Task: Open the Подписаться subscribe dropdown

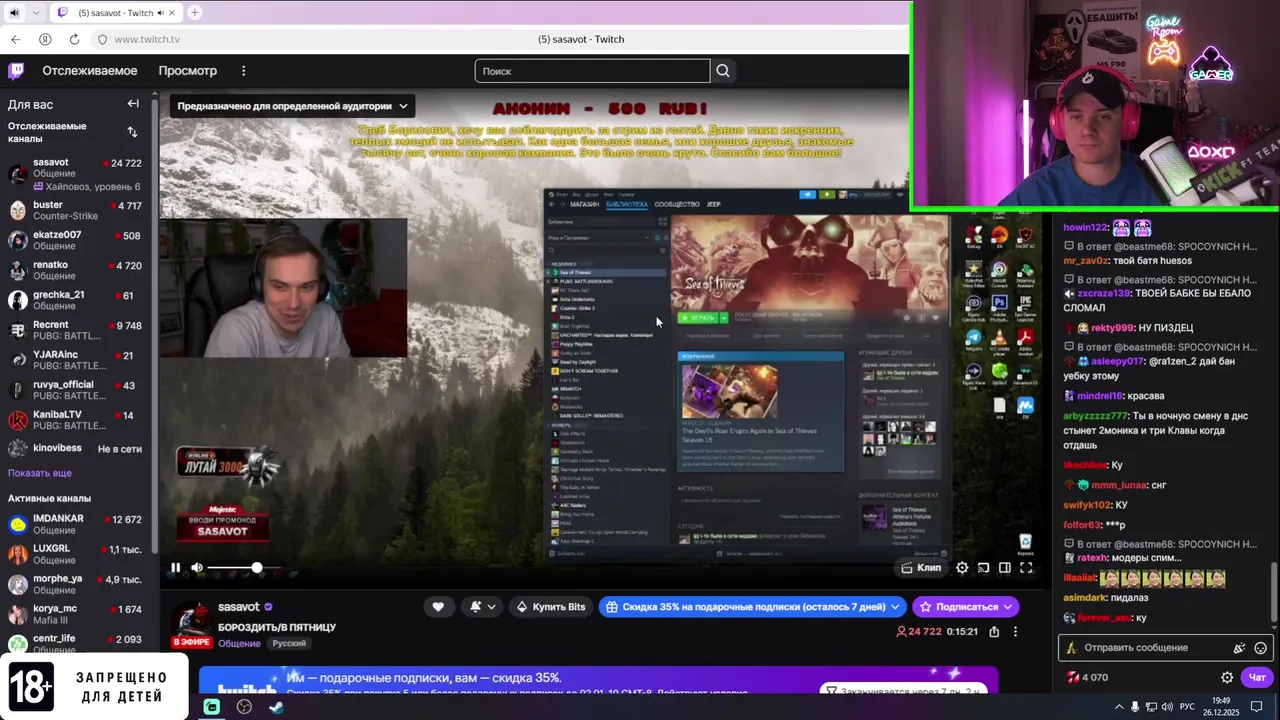Action: [966, 606]
